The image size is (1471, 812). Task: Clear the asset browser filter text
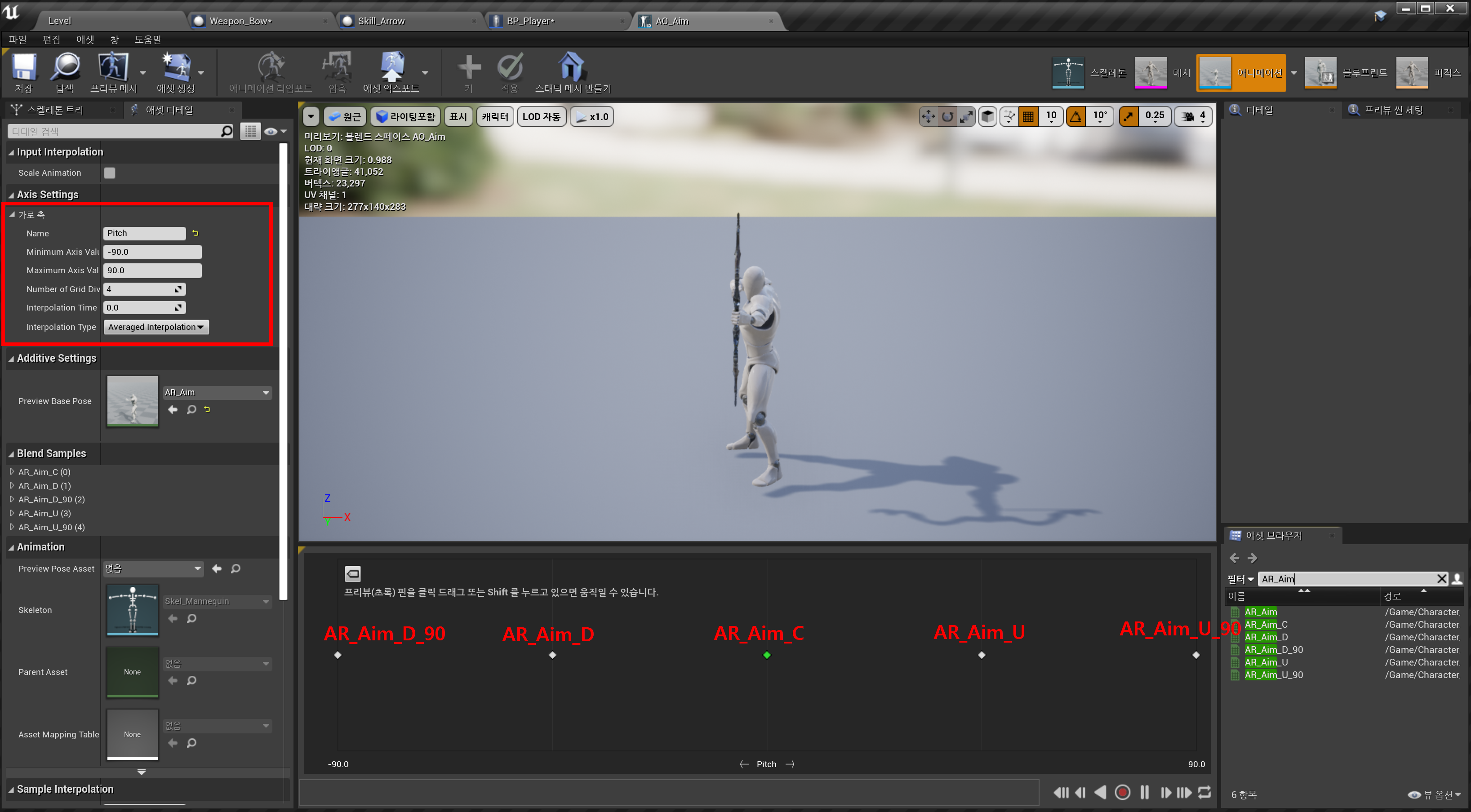coord(1441,579)
